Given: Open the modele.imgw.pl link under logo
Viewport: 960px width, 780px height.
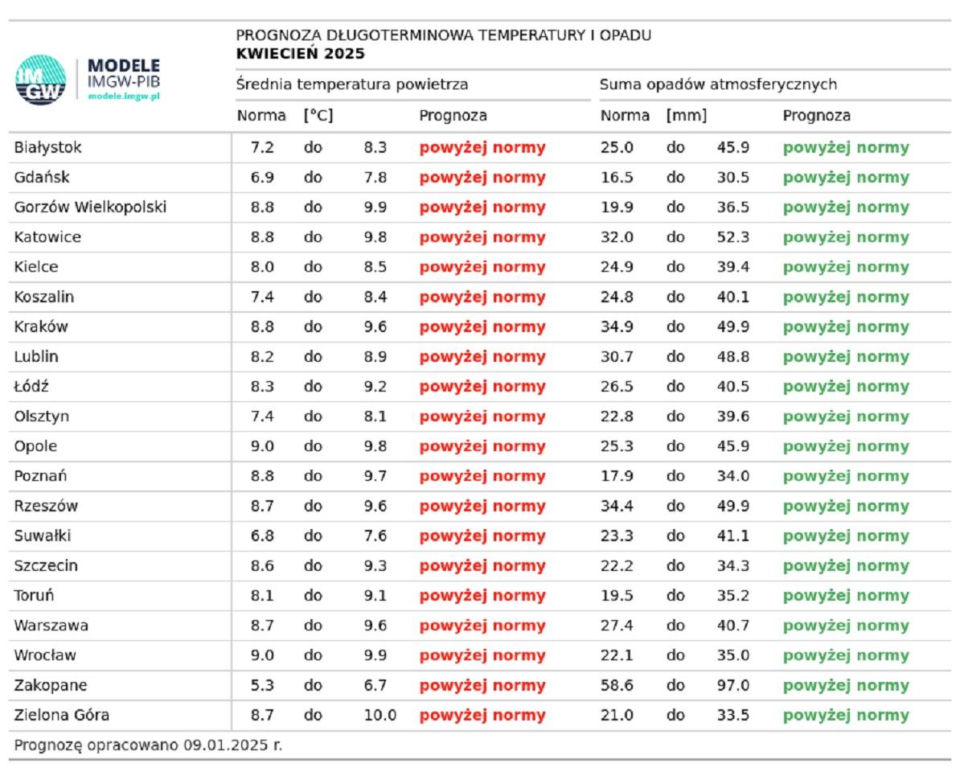Looking at the screenshot, I should coord(124,97).
